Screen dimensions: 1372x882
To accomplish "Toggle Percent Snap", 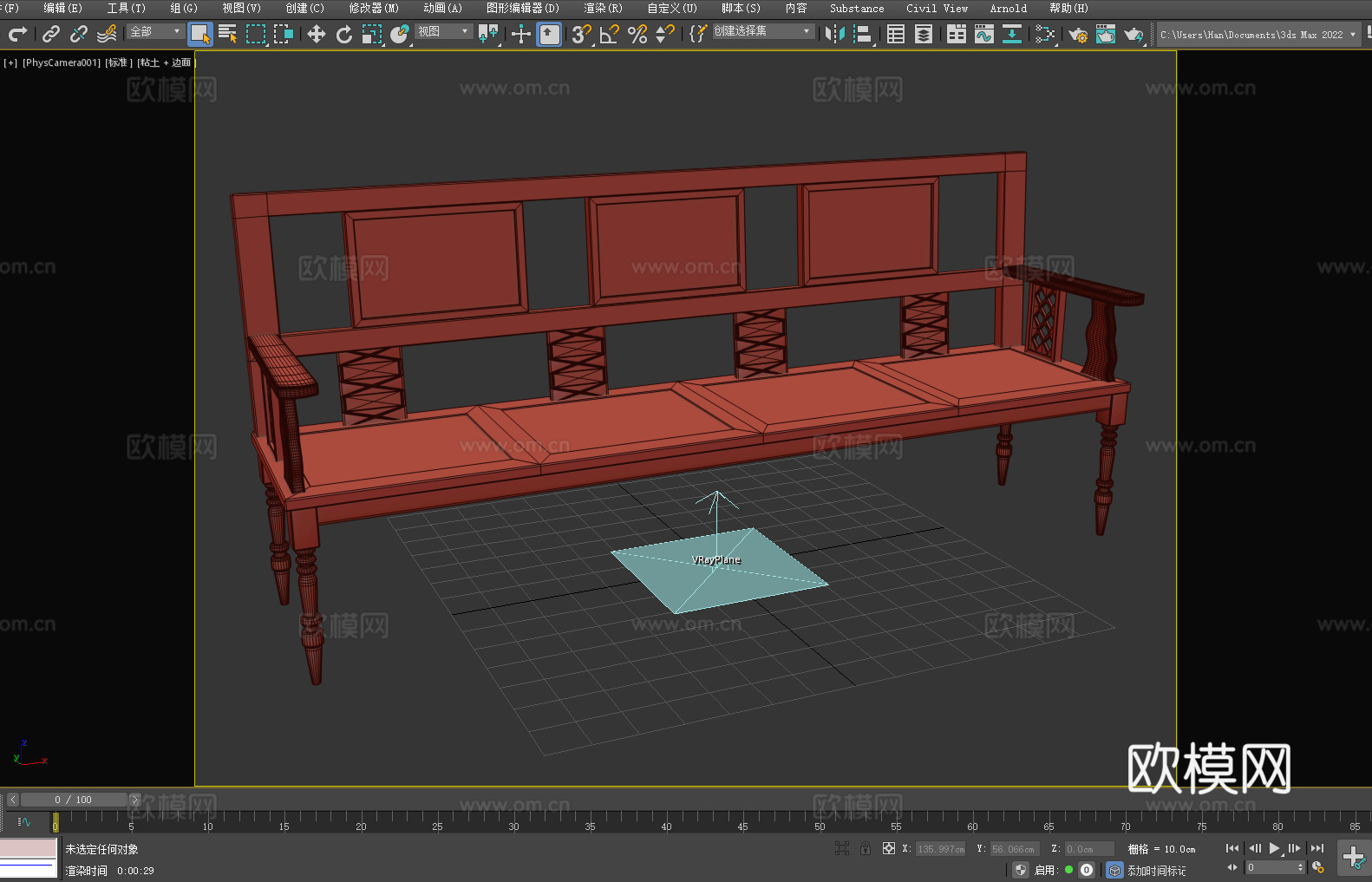I will click(637, 34).
